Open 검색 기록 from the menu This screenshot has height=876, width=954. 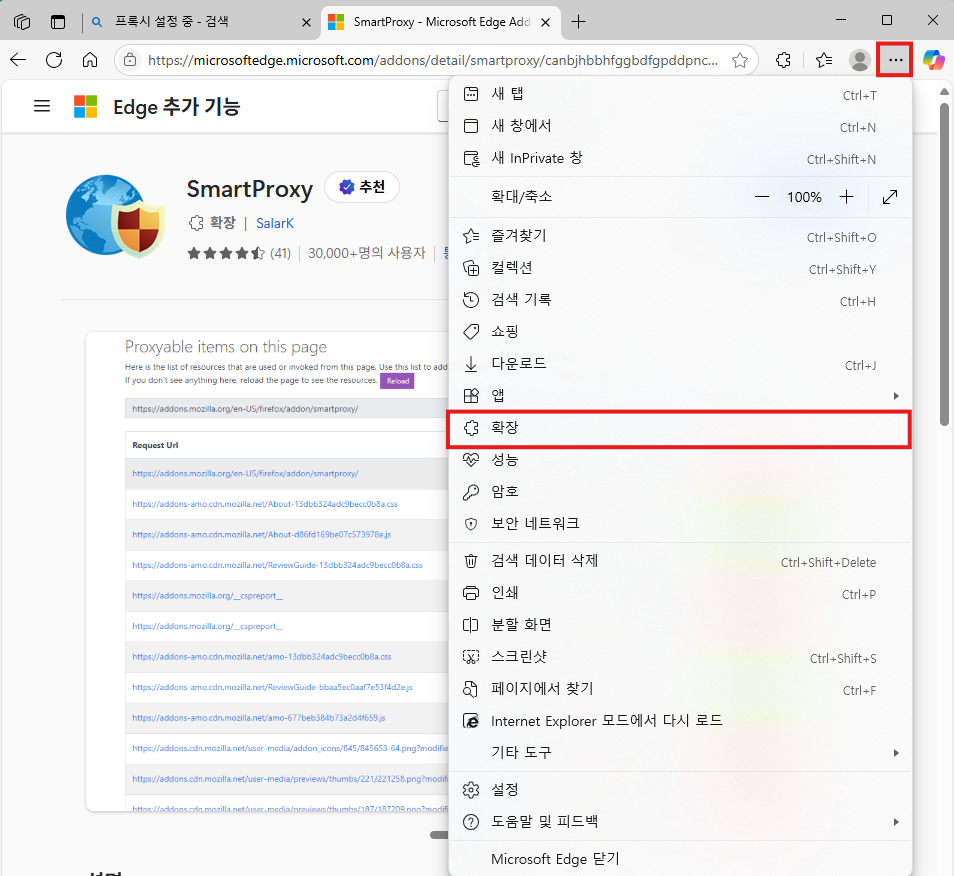(x=680, y=300)
